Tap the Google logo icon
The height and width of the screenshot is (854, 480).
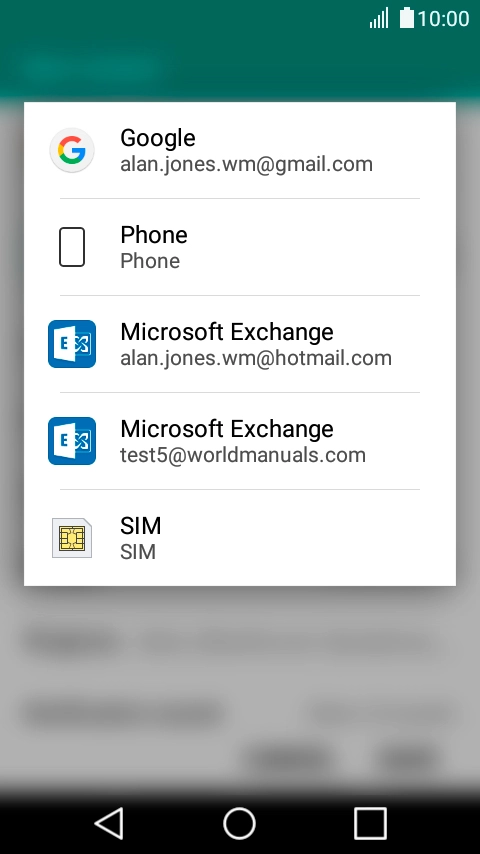point(72,150)
